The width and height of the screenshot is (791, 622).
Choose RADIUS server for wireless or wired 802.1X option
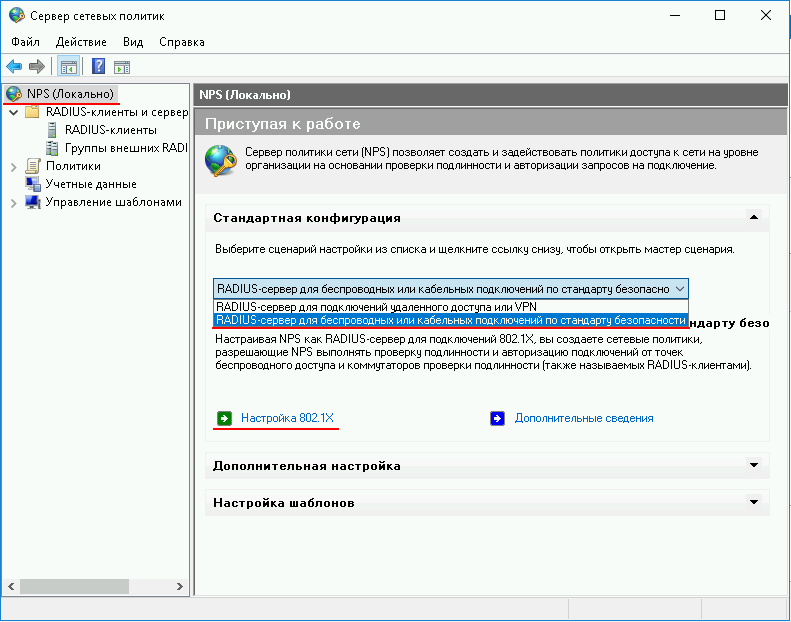(451, 320)
